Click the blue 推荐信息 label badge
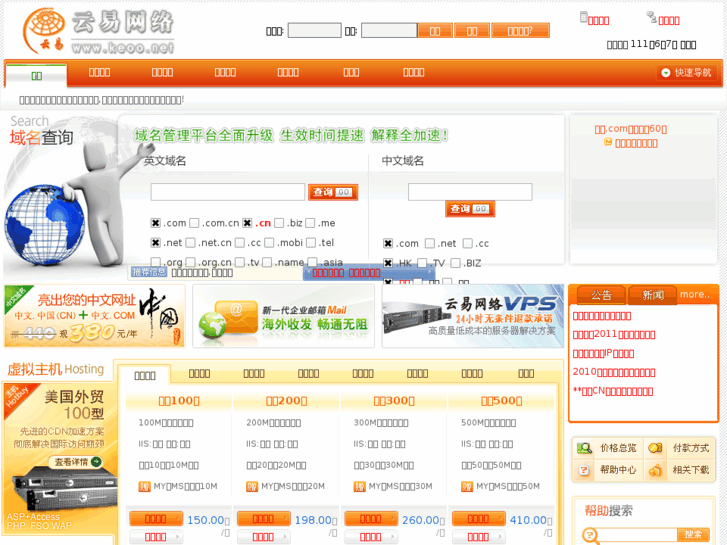Viewport: 727px width, 545px height. pyautogui.click(x=149, y=272)
